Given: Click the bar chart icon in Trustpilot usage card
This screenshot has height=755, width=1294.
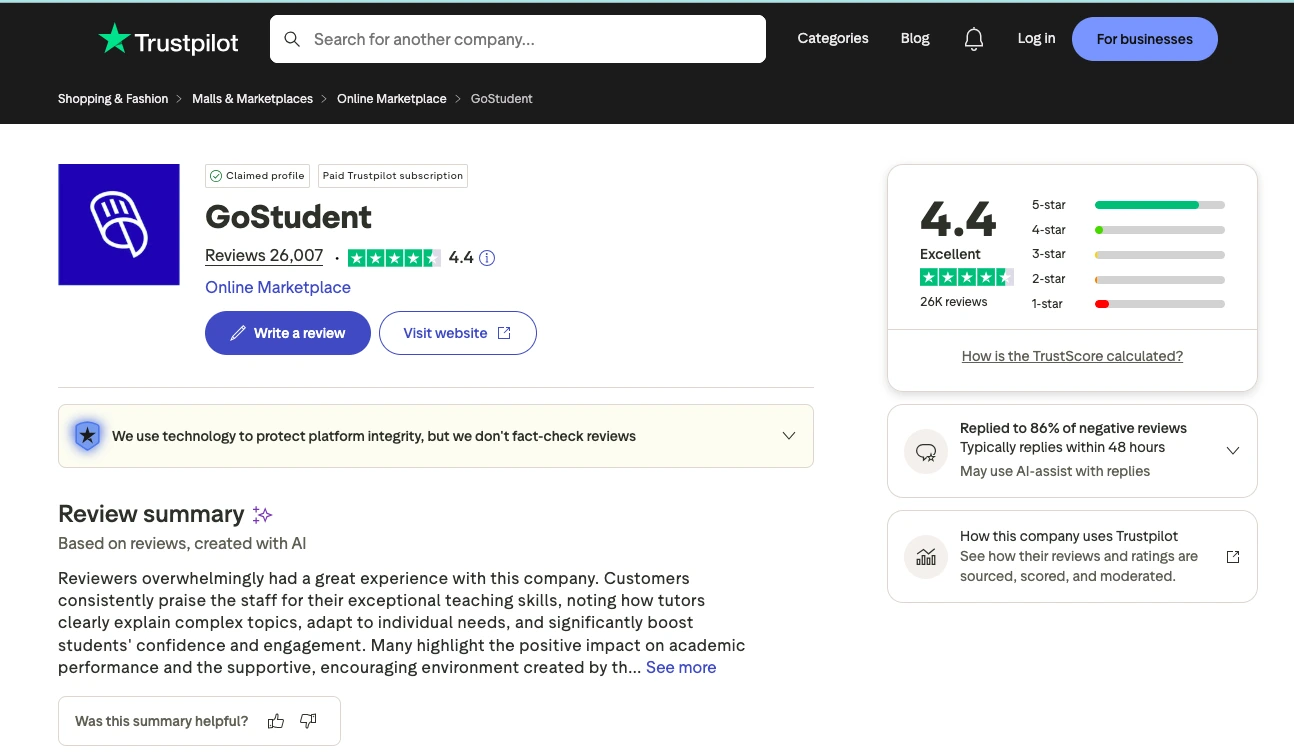Looking at the screenshot, I should click(926, 557).
